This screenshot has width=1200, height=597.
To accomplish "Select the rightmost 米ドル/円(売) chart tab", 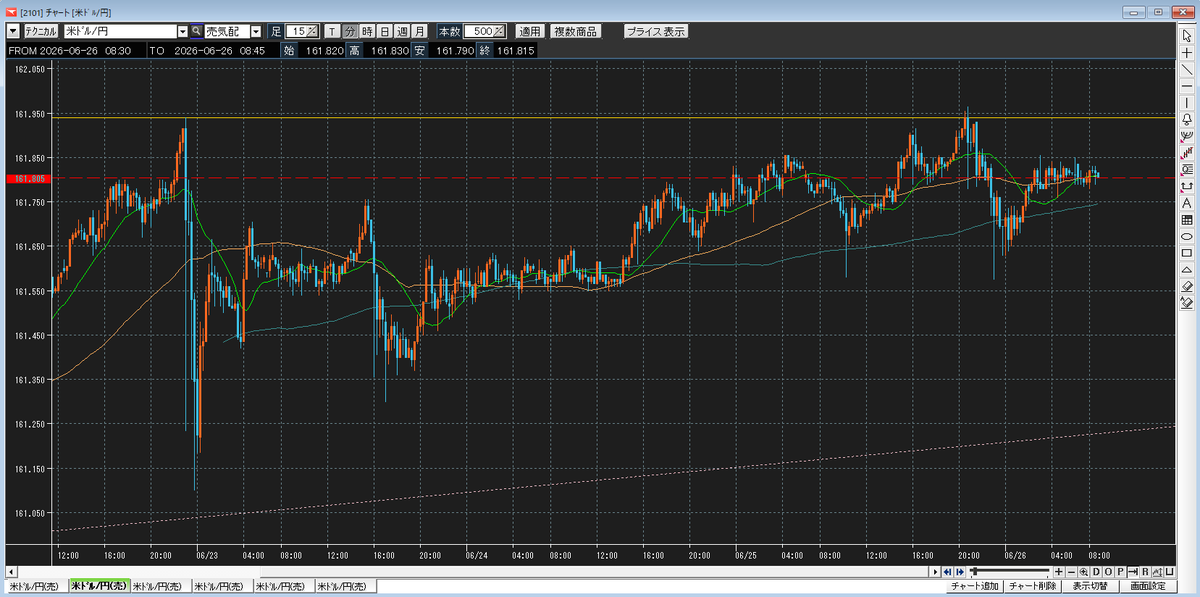I will click(345, 585).
